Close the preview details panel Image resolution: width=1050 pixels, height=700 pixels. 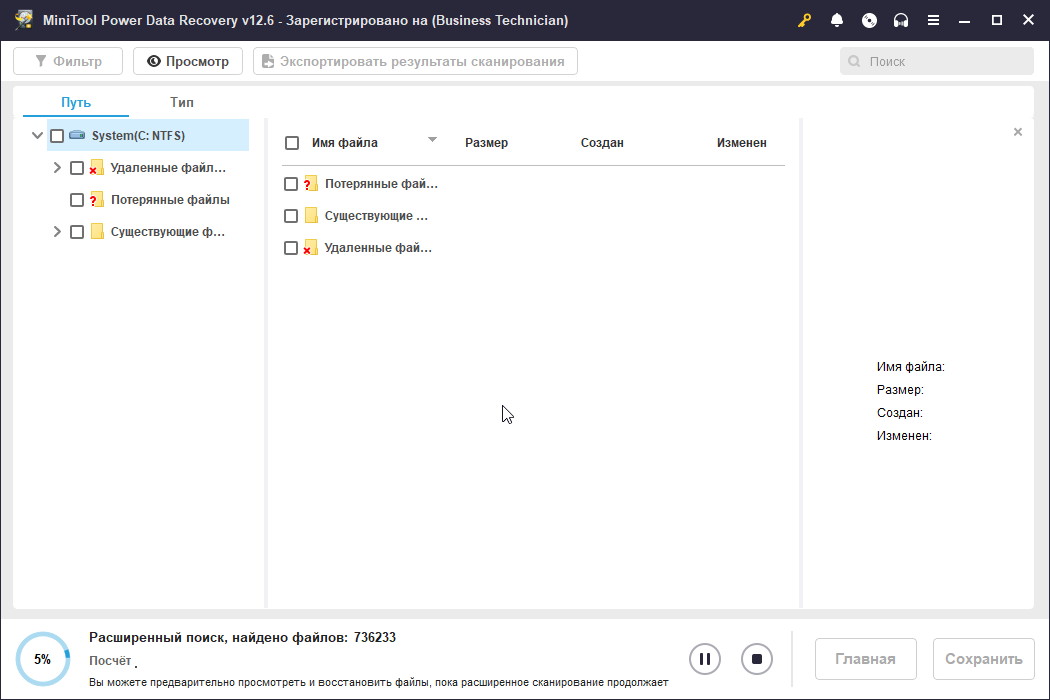tap(1018, 132)
